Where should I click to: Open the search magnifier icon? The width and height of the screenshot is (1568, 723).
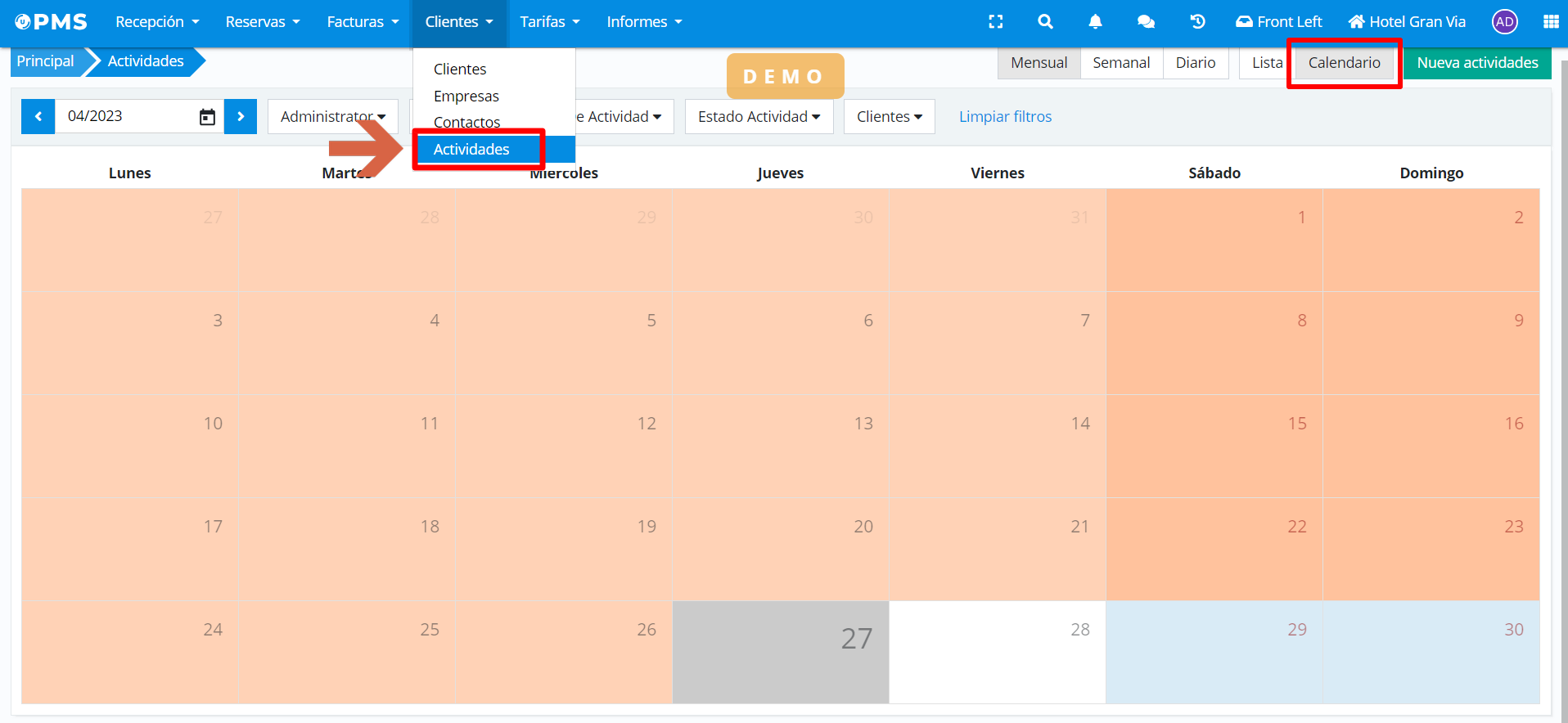[x=1045, y=22]
